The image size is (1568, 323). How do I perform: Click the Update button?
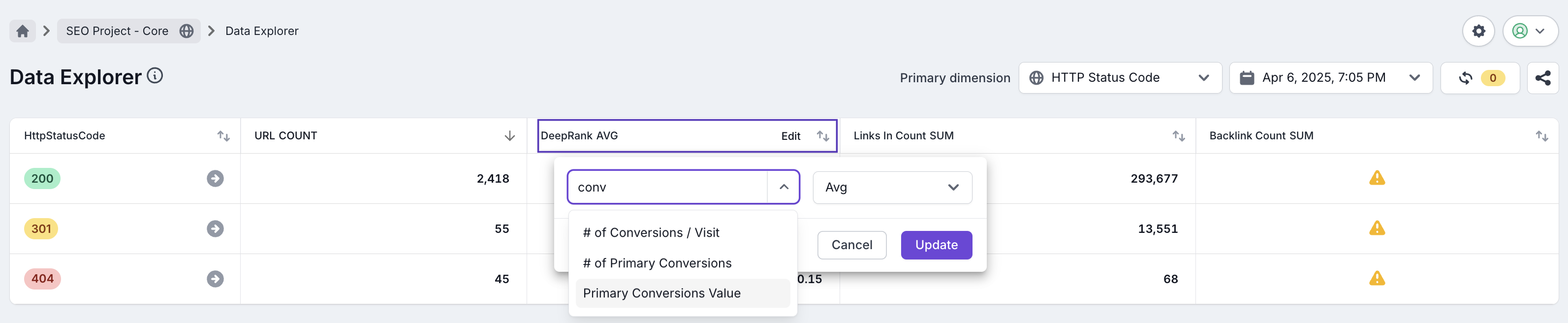[936, 245]
